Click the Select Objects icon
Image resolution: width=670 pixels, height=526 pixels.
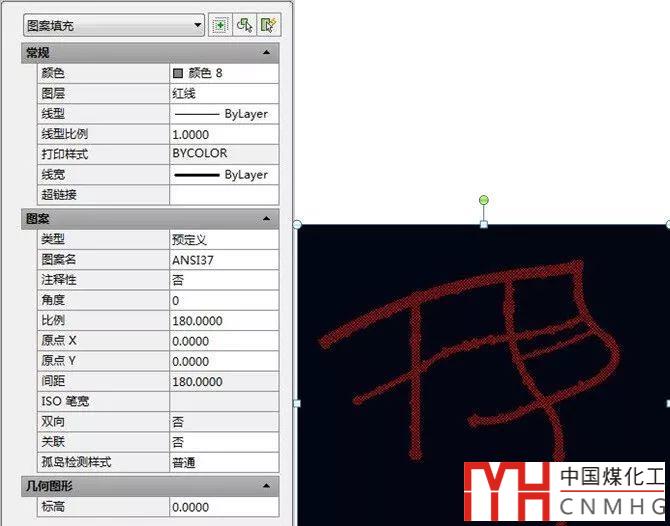(x=244, y=25)
